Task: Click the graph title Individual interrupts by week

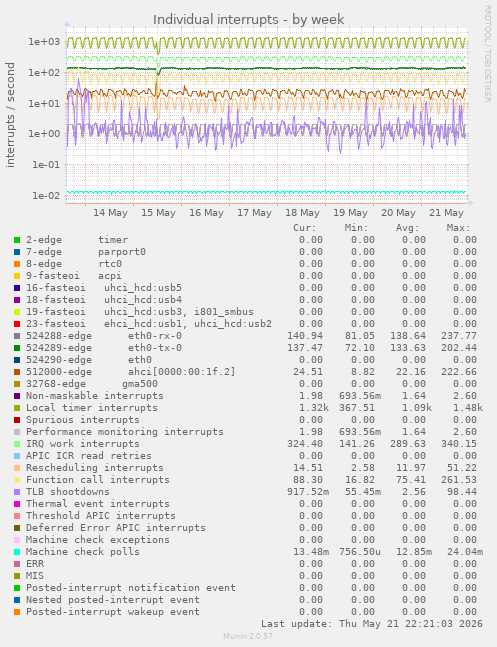Action: (x=248, y=19)
